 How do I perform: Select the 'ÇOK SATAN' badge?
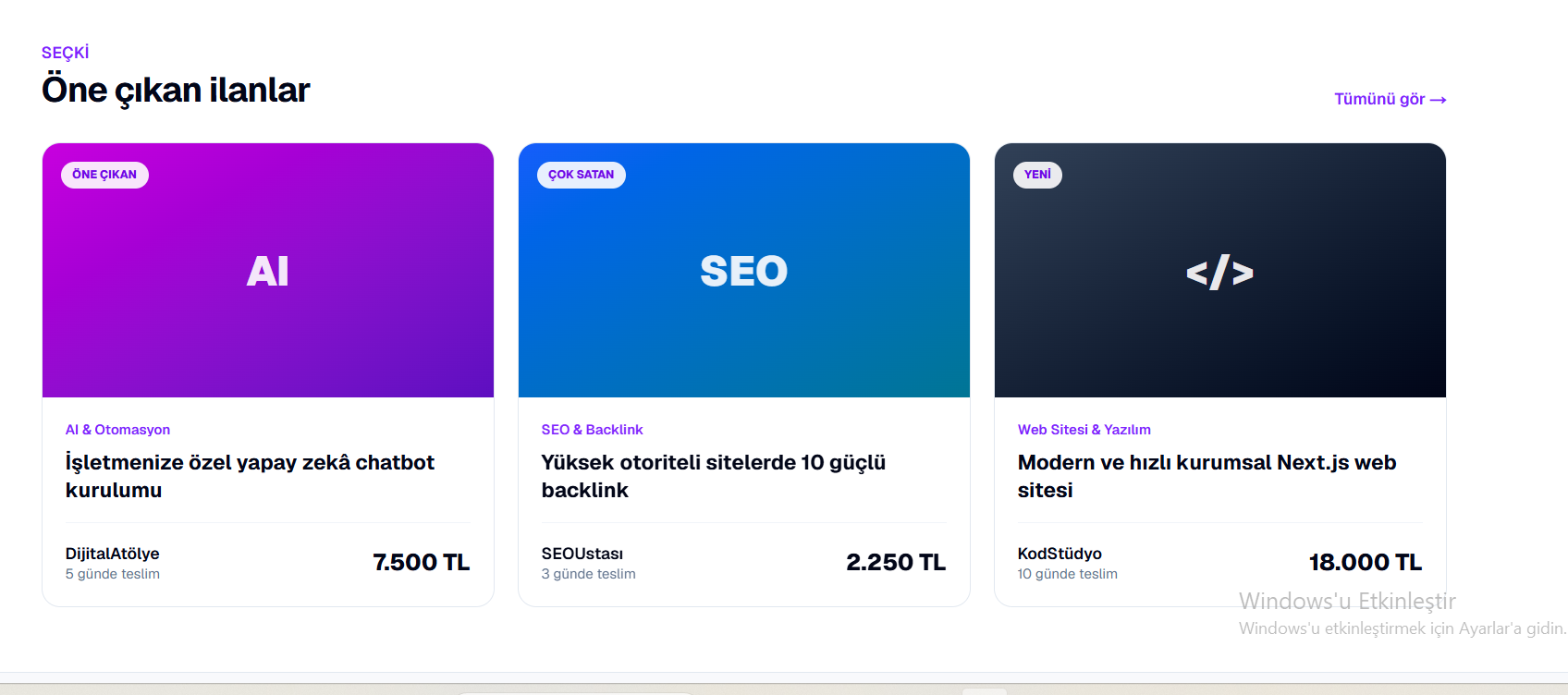[581, 175]
